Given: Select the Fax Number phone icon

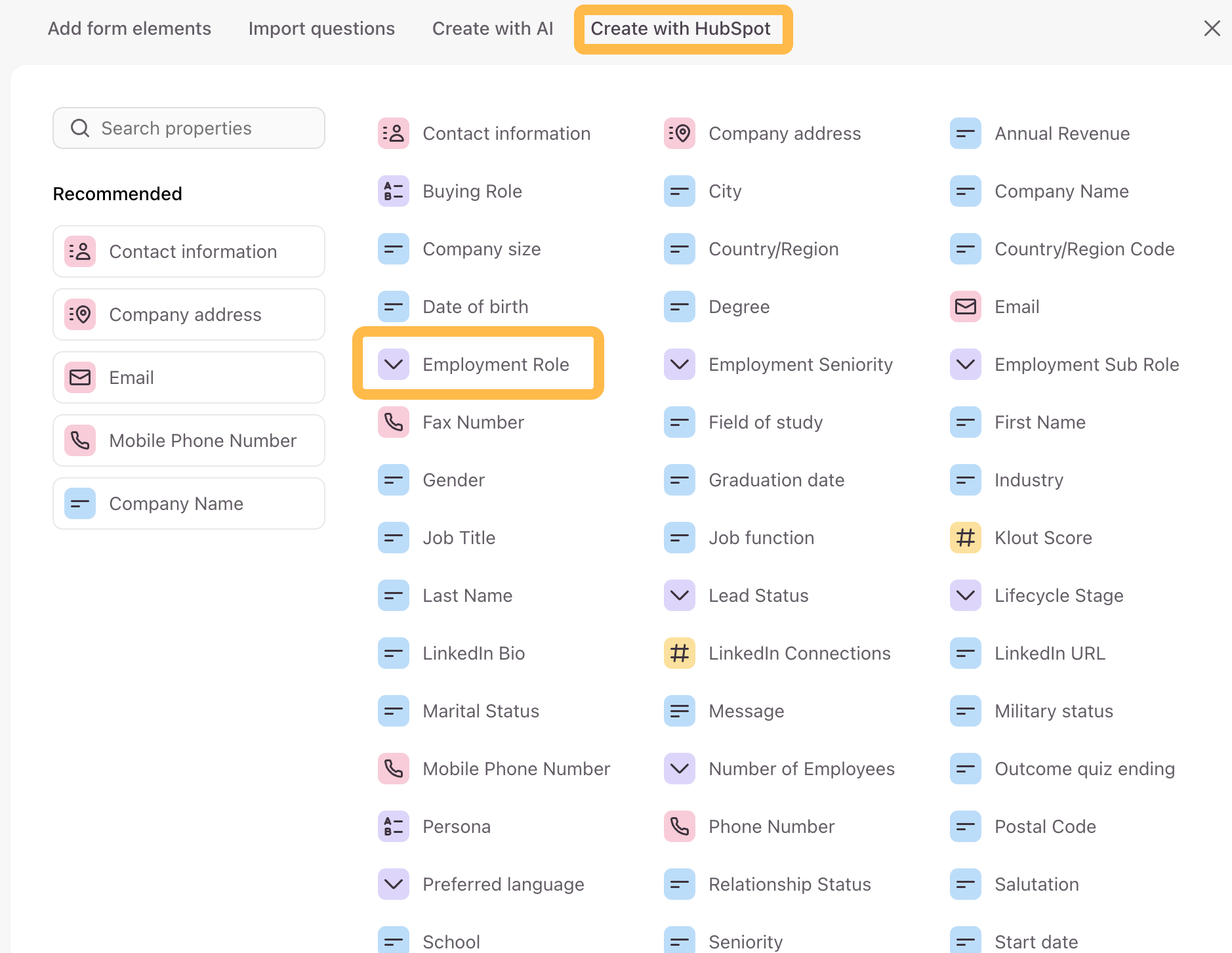Looking at the screenshot, I should click(394, 423).
